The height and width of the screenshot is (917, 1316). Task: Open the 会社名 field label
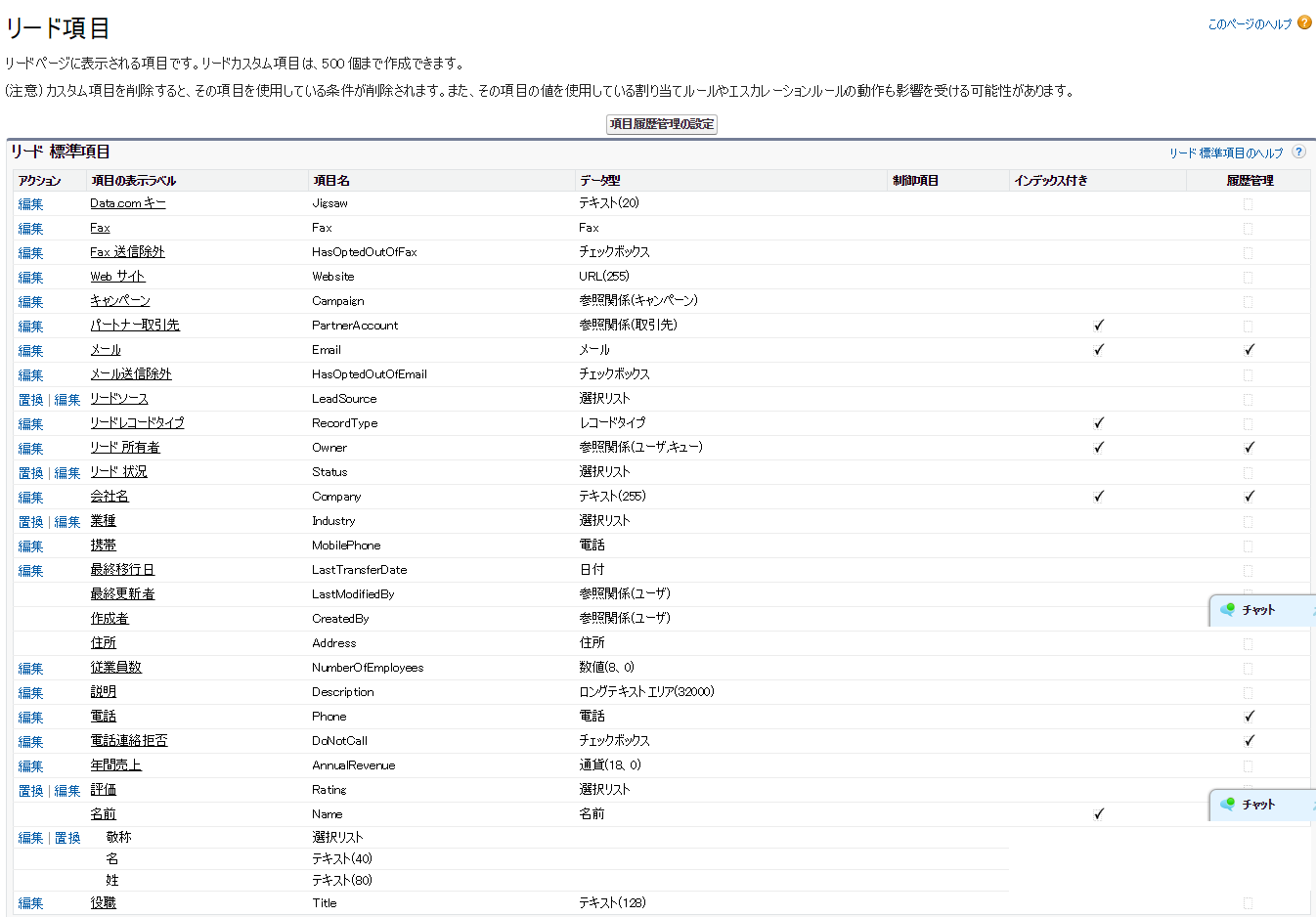(x=110, y=497)
